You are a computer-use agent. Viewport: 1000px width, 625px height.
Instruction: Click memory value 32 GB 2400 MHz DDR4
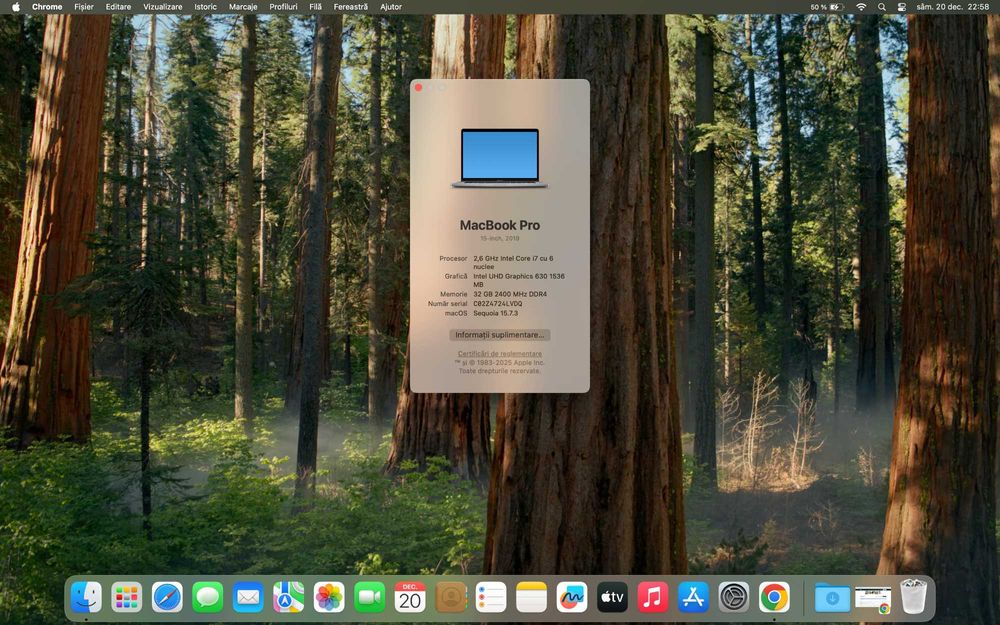pyautogui.click(x=510, y=294)
